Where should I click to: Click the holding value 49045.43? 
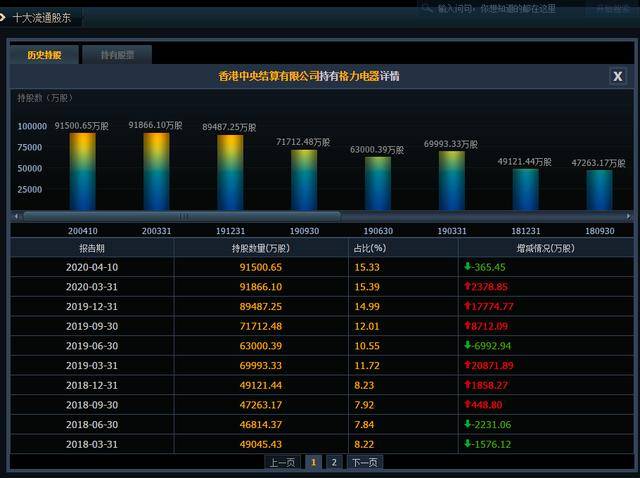coord(261,444)
